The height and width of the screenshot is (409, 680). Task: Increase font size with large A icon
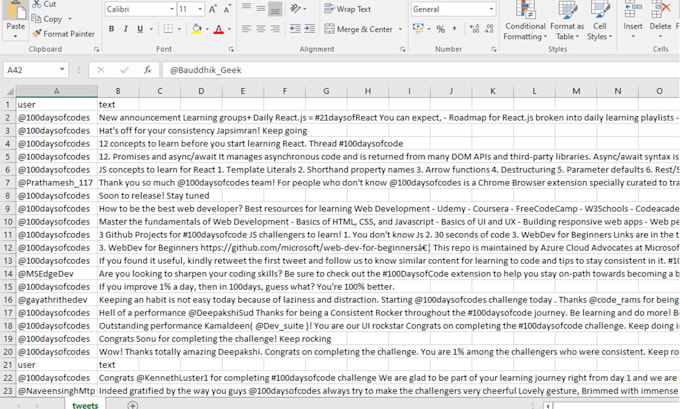[213, 9]
